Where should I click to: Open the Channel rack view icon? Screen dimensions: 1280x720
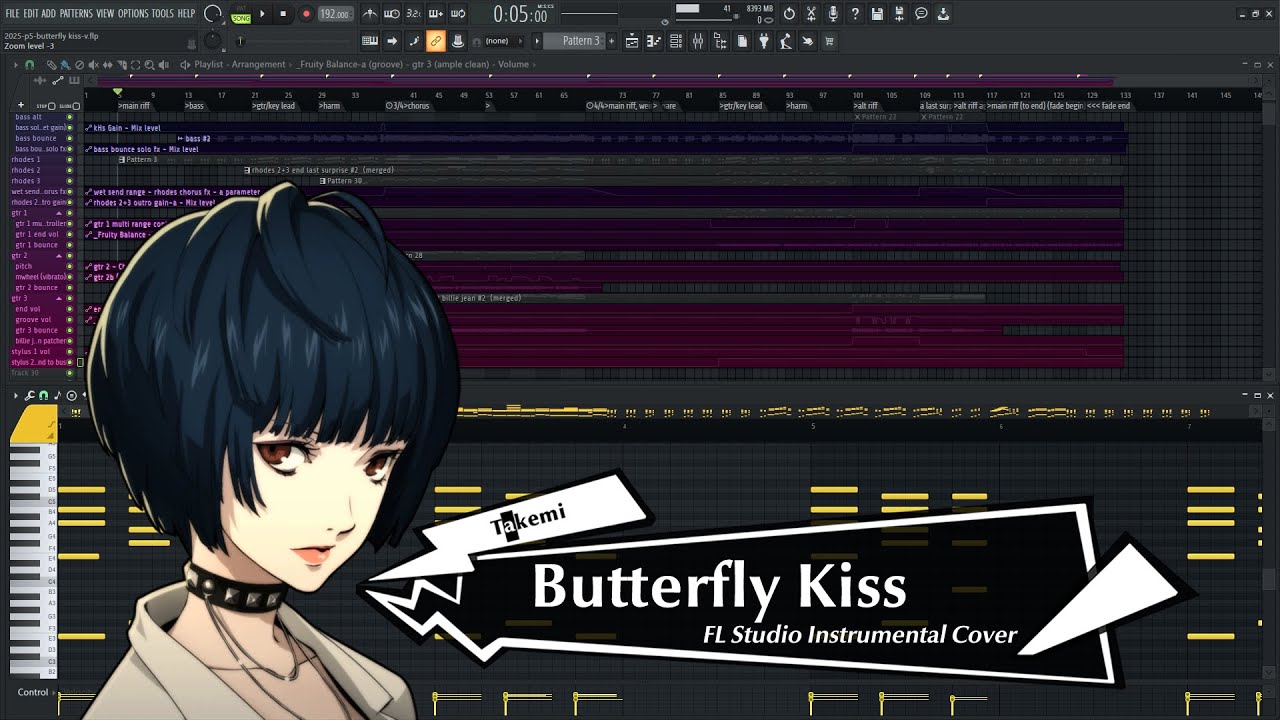[676, 41]
